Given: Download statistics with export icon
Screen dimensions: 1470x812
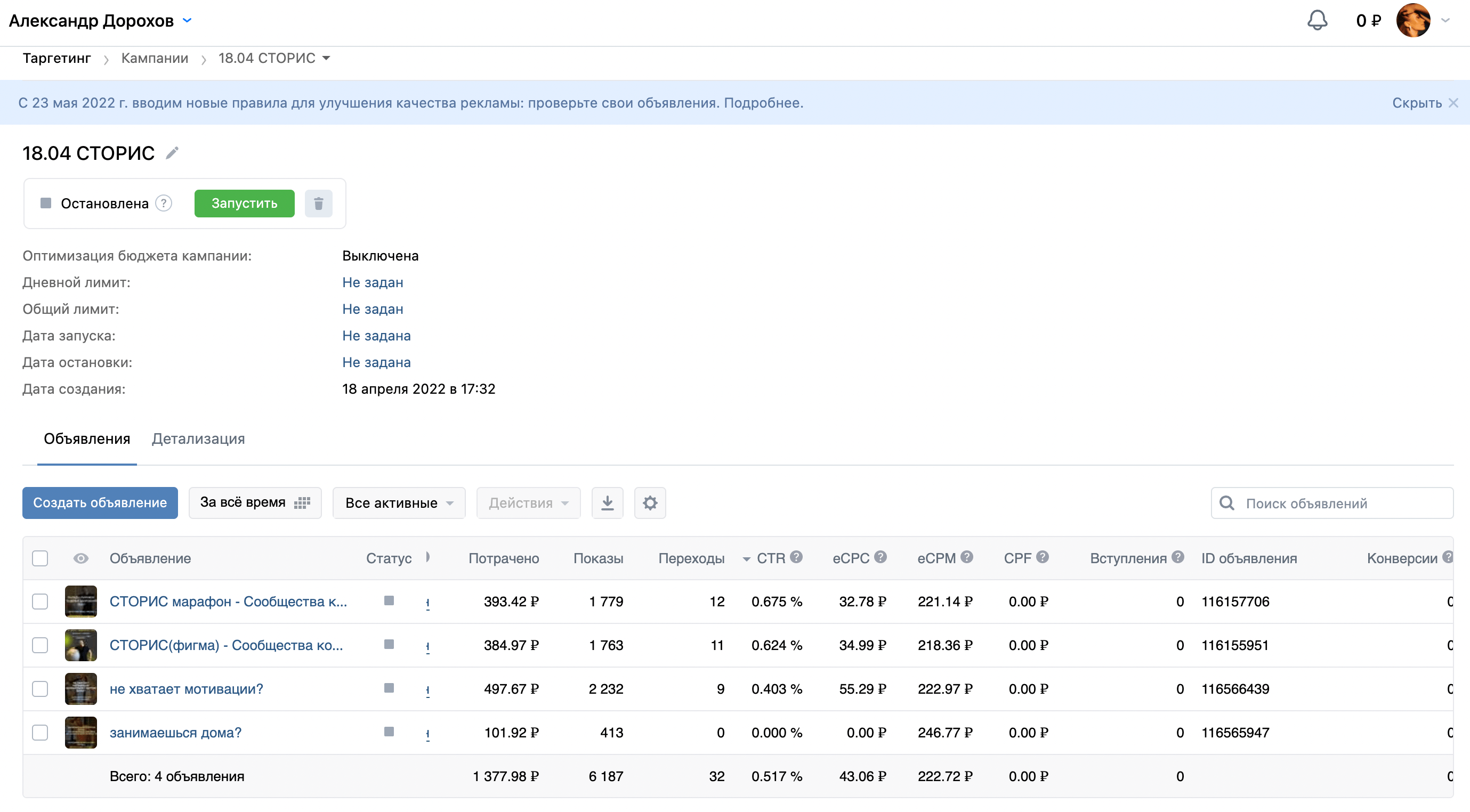Looking at the screenshot, I should tap(607, 503).
